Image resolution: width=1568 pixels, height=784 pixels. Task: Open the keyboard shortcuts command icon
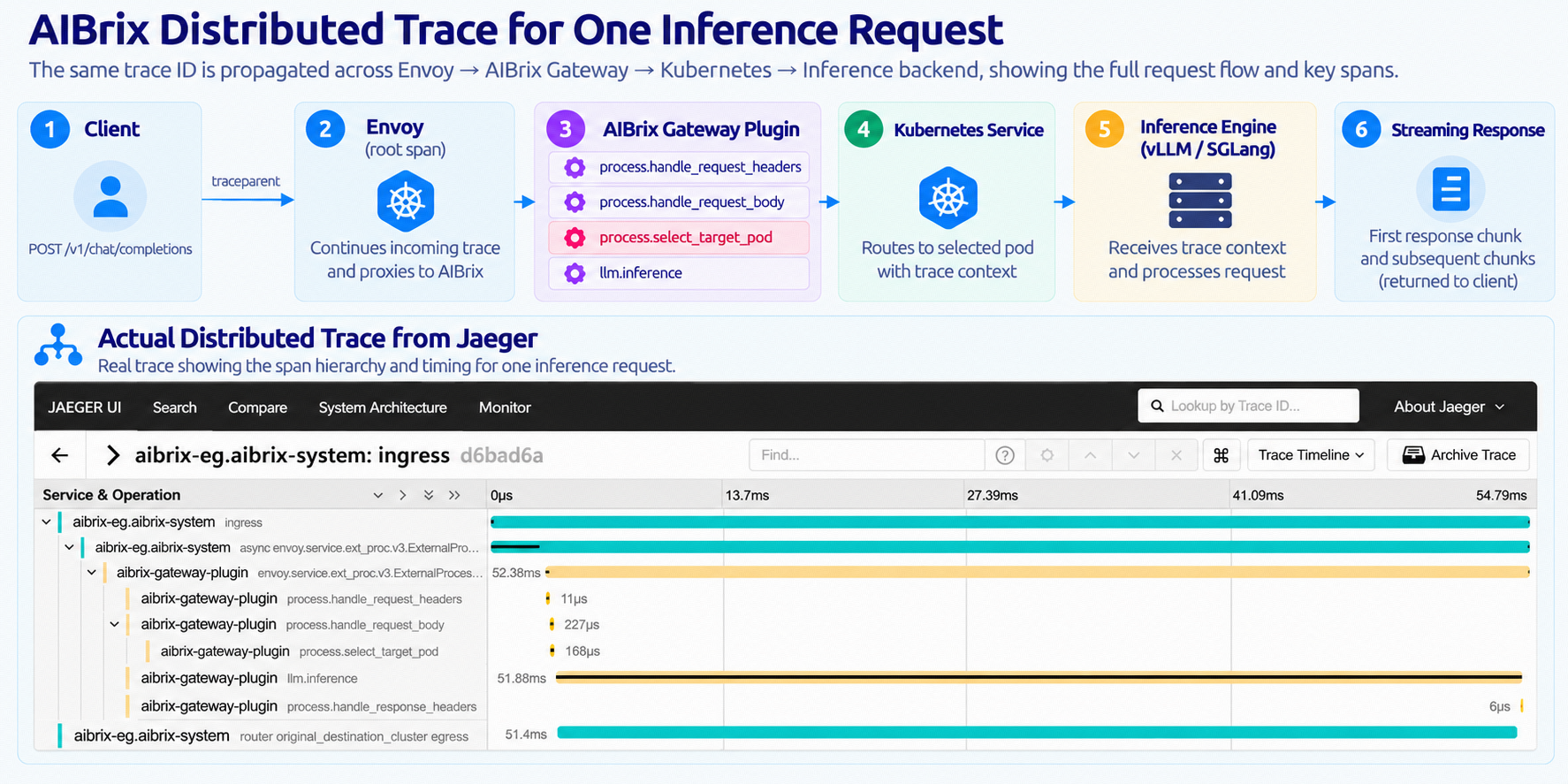[1222, 455]
